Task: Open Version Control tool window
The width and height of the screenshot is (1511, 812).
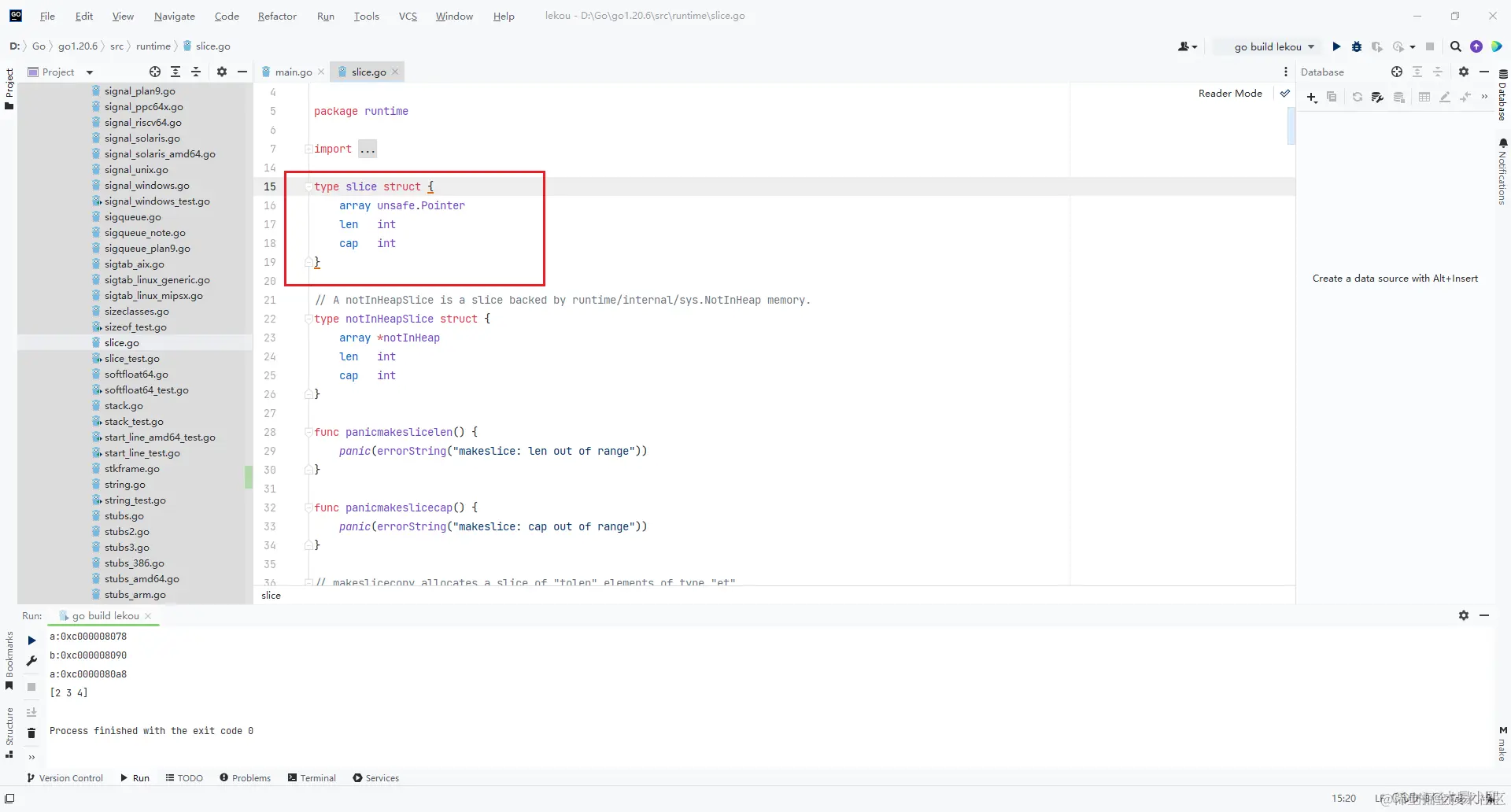Action: [x=65, y=778]
